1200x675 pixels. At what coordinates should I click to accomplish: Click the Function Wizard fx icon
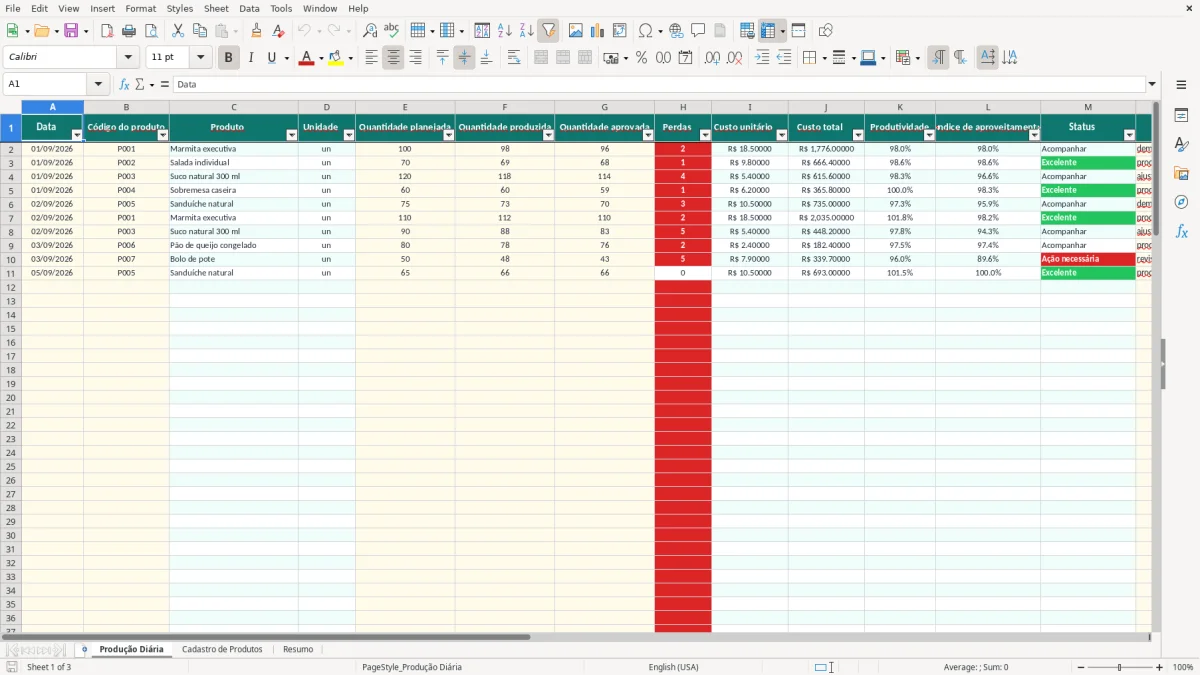[x=124, y=84]
